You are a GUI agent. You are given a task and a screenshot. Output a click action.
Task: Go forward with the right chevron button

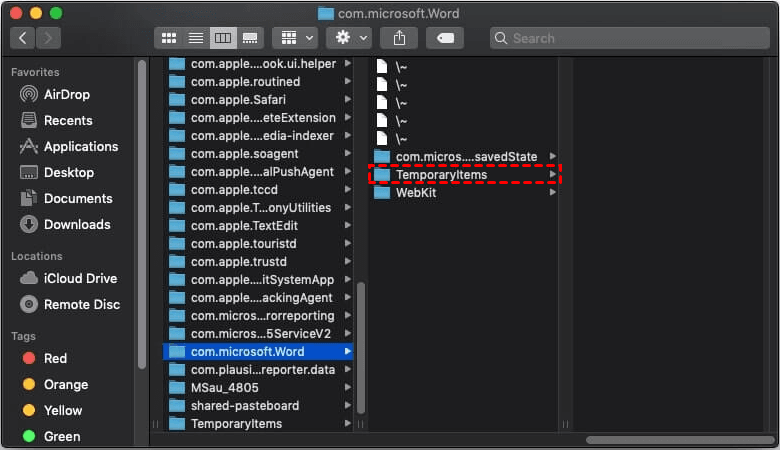pos(48,38)
